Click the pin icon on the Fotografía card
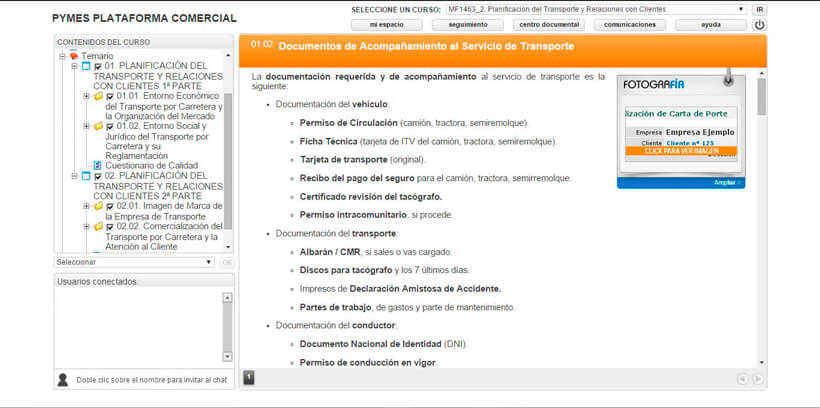The width and height of the screenshot is (820, 408). [728, 77]
